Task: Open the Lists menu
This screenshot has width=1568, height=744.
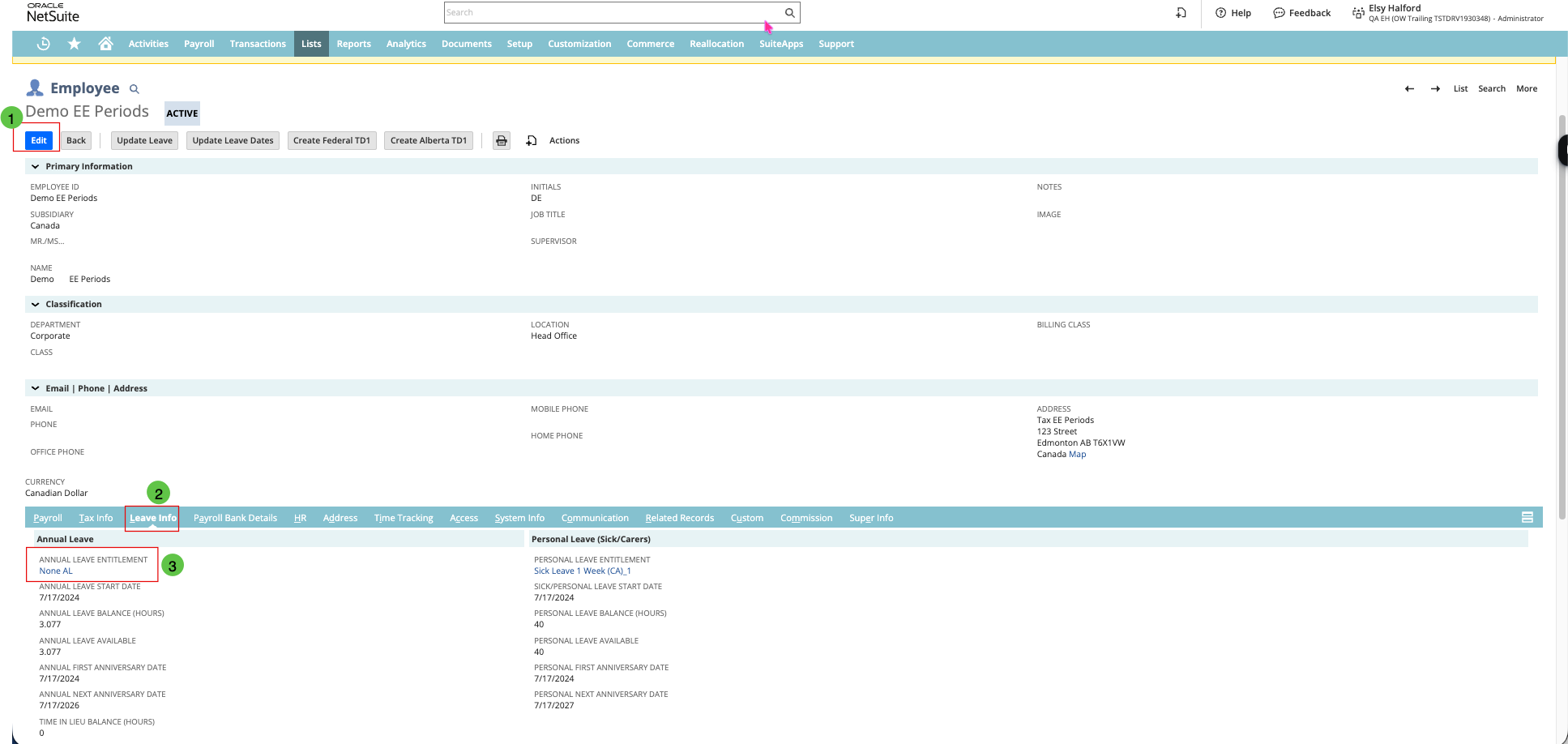Action: click(x=311, y=44)
